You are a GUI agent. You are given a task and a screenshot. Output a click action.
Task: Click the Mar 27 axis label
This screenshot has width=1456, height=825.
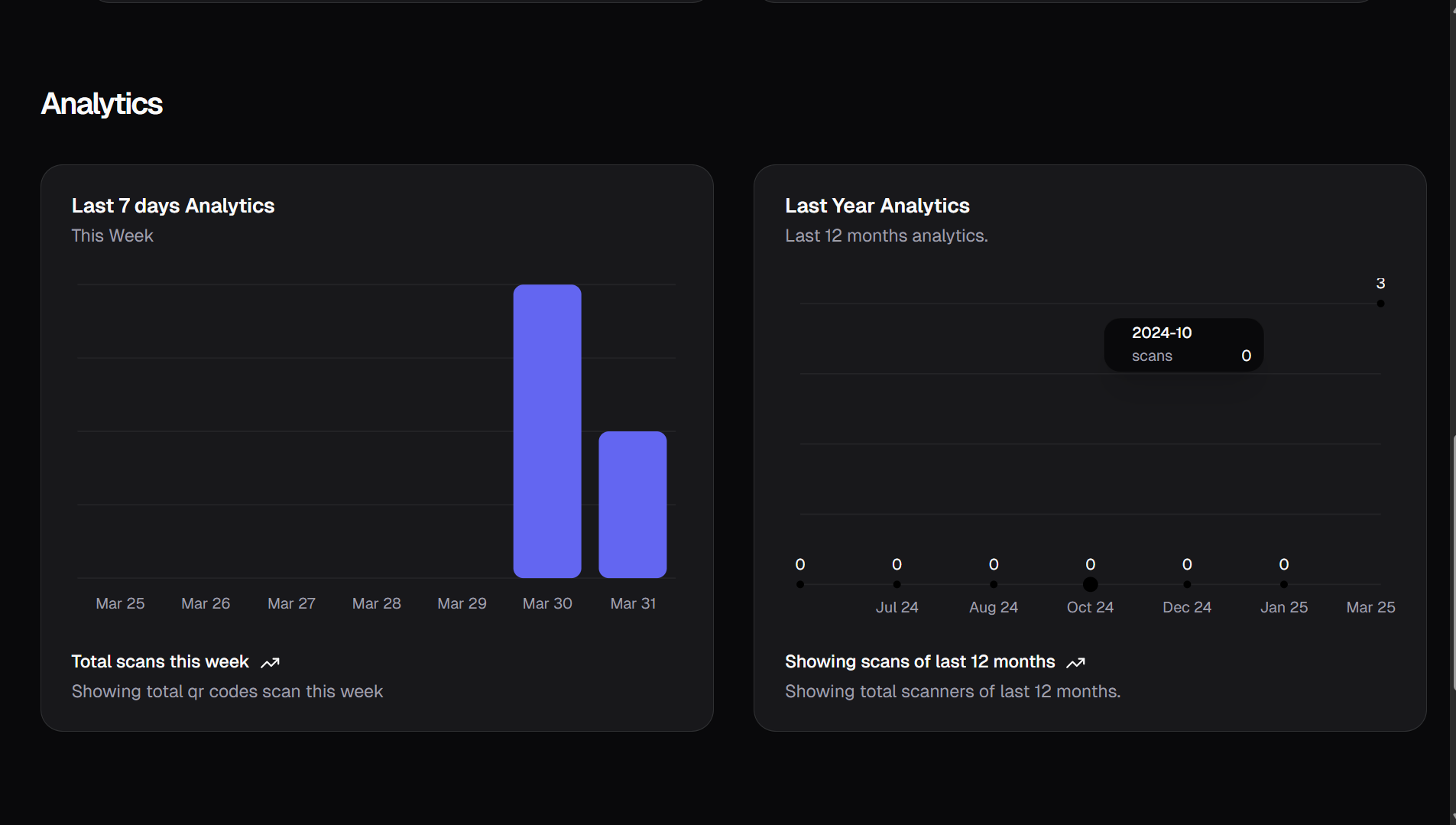(291, 603)
